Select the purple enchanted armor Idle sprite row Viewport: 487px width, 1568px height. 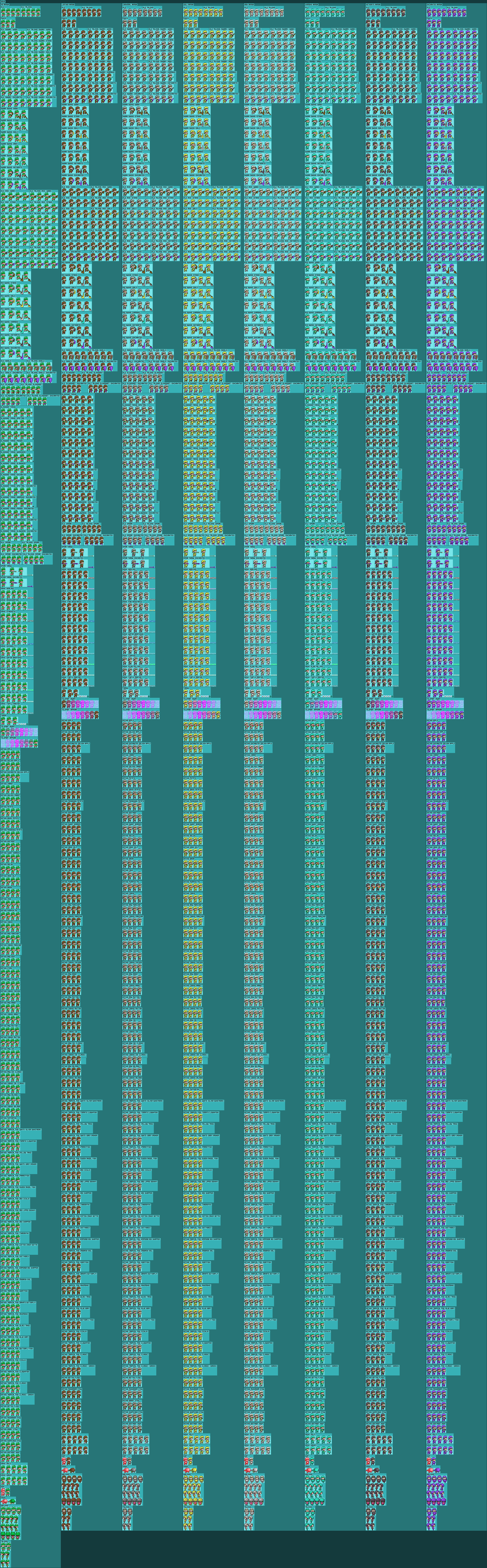(436, 12)
